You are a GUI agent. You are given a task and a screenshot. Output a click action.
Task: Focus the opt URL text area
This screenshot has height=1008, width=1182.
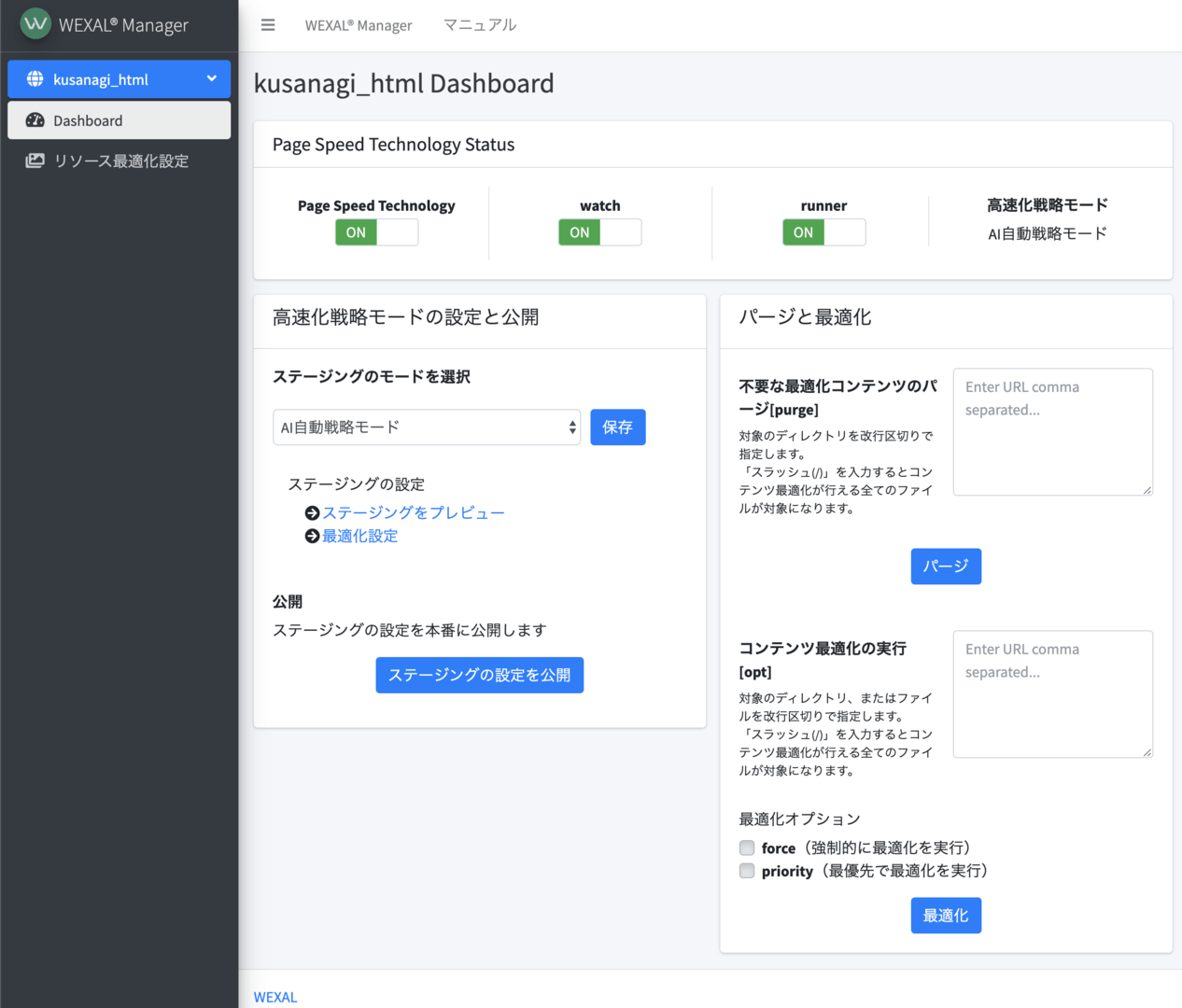click(1053, 694)
